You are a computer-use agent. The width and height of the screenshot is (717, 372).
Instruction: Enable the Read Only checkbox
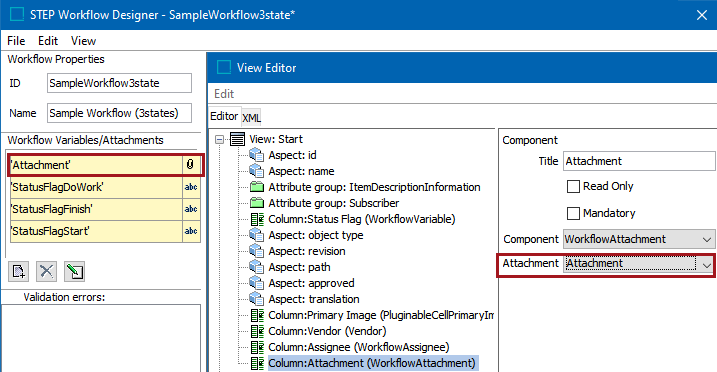coord(573,186)
